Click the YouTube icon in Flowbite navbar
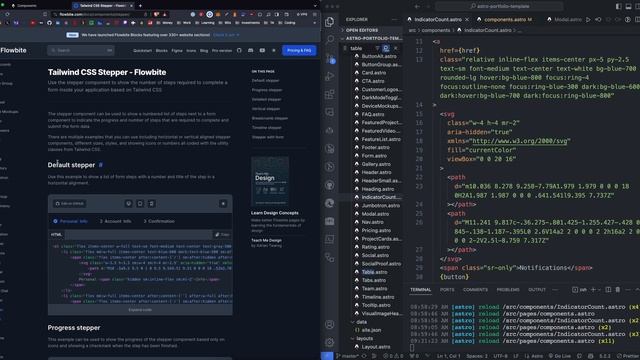 coord(262,50)
